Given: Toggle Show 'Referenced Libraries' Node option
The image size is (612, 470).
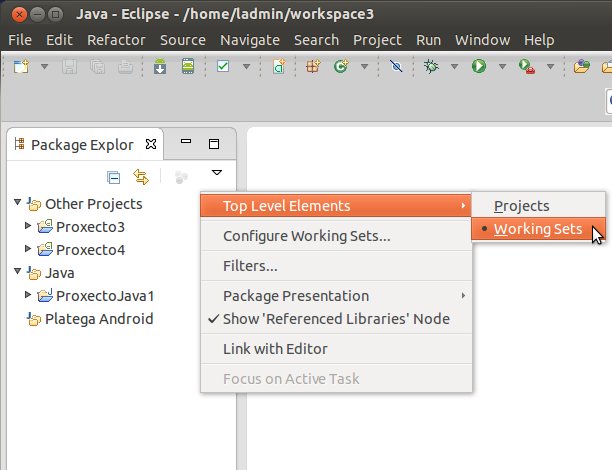Looking at the screenshot, I should tap(336, 319).
